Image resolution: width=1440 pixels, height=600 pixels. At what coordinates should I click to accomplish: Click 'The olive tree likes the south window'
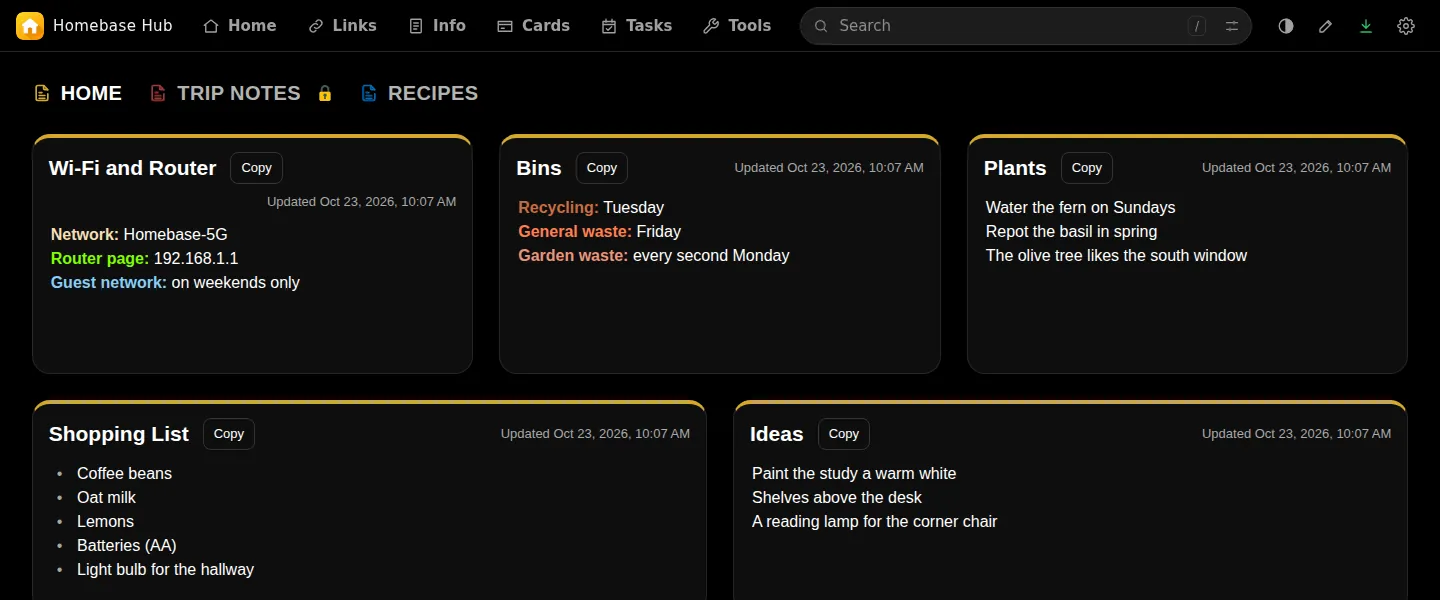[x=1116, y=256]
